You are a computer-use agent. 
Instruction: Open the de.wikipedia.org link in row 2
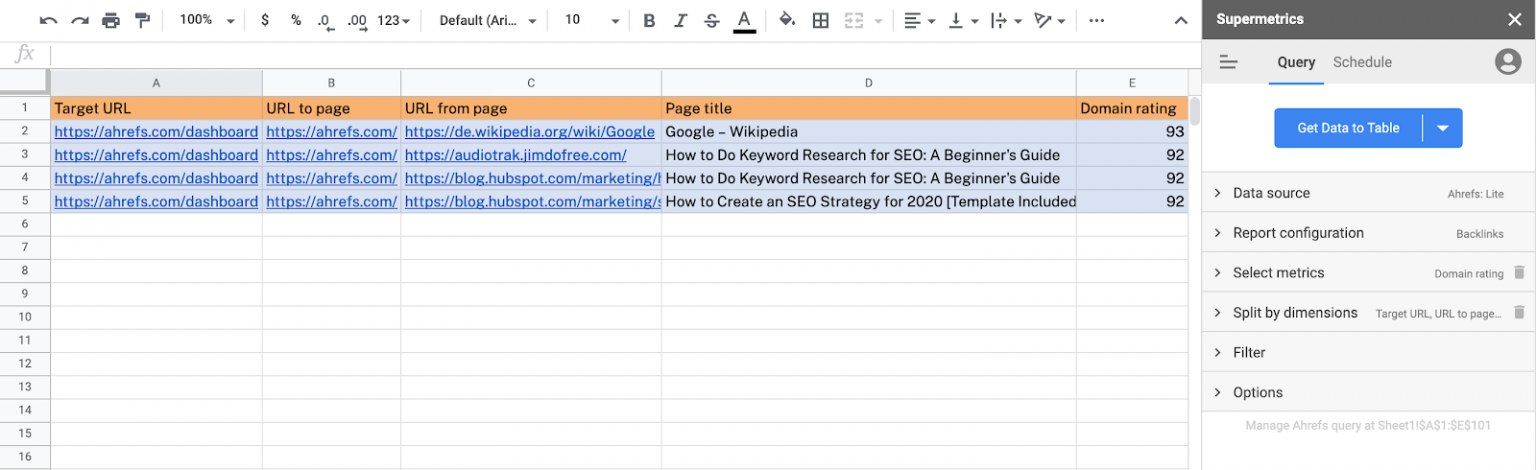[x=529, y=132]
